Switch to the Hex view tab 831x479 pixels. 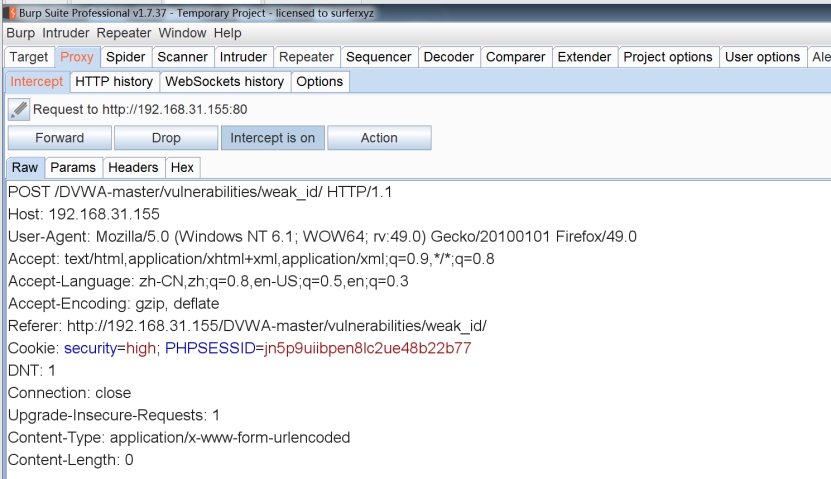[x=182, y=167]
